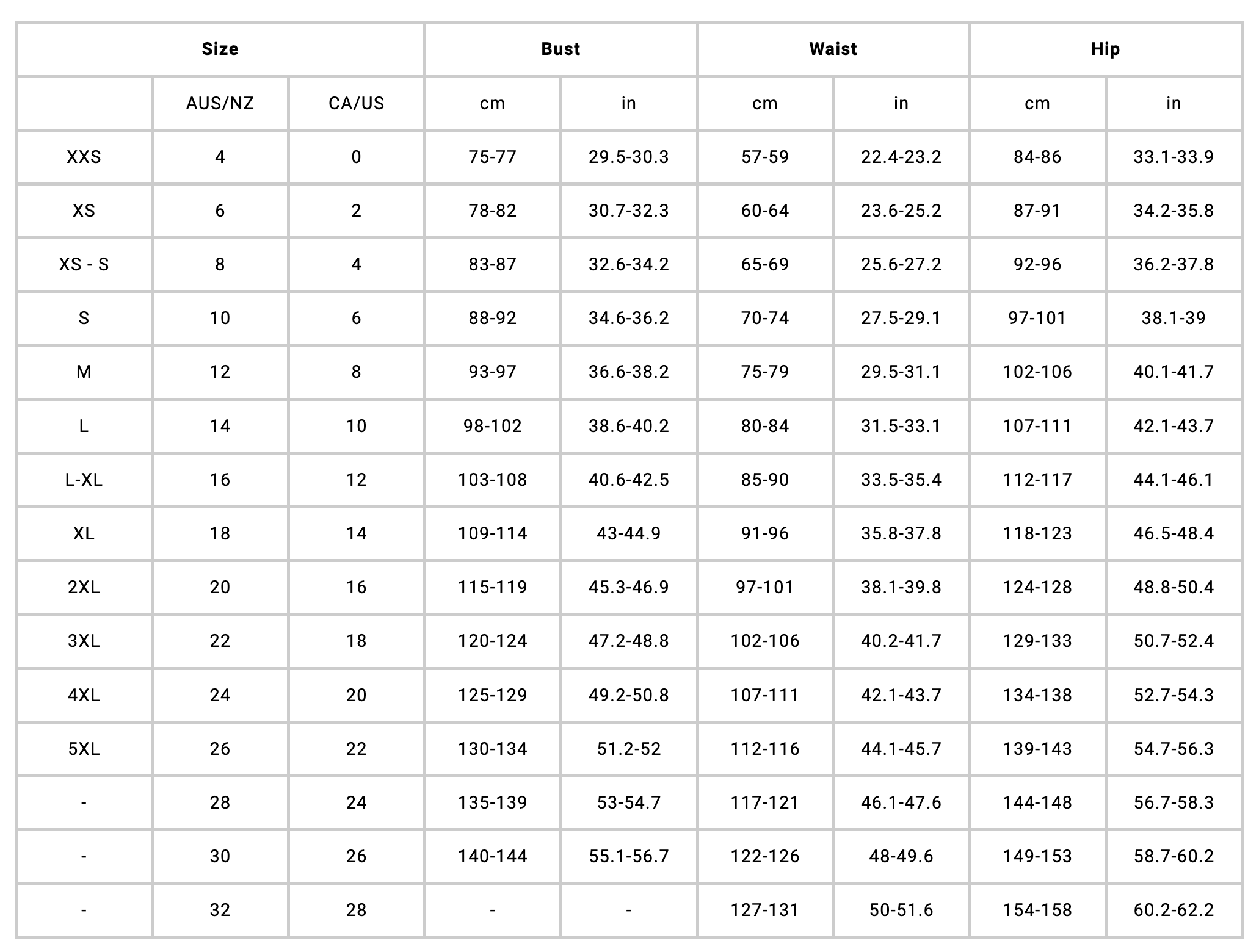This screenshot has height=952, width=1259.
Task: Select AUS/NZ size 32 cell
Action: click(x=220, y=910)
